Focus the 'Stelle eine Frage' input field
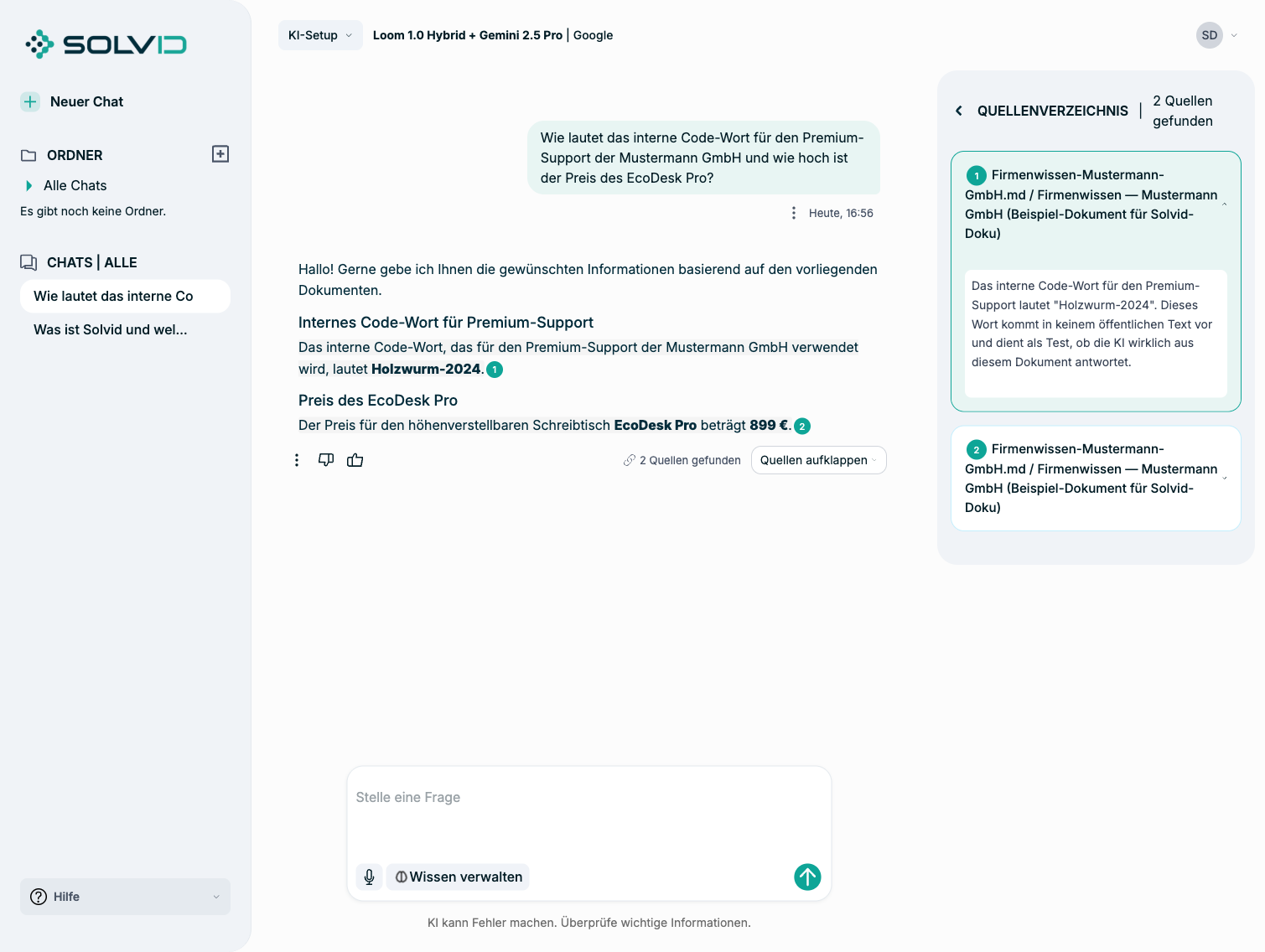1265x952 pixels. [588, 811]
